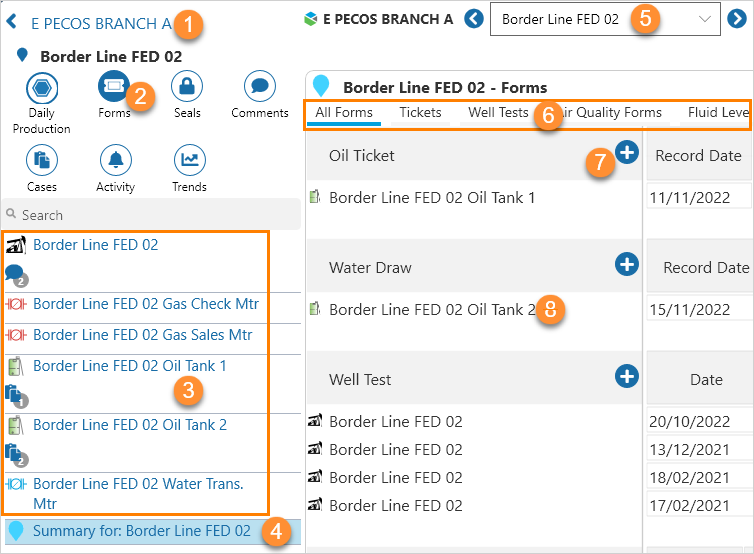The height and width of the screenshot is (554, 754).
Task: Open the Trends chart icon
Action: pos(189,160)
